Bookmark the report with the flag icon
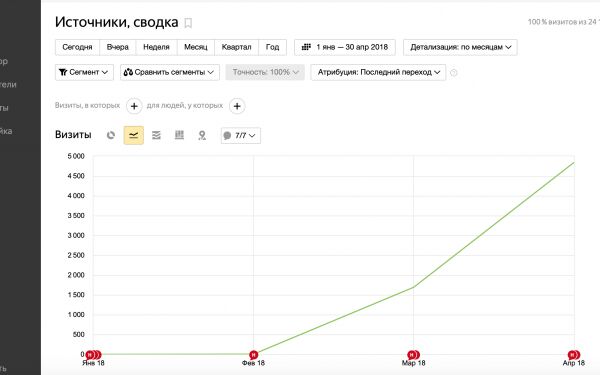This screenshot has height=375, width=600. tap(188, 23)
